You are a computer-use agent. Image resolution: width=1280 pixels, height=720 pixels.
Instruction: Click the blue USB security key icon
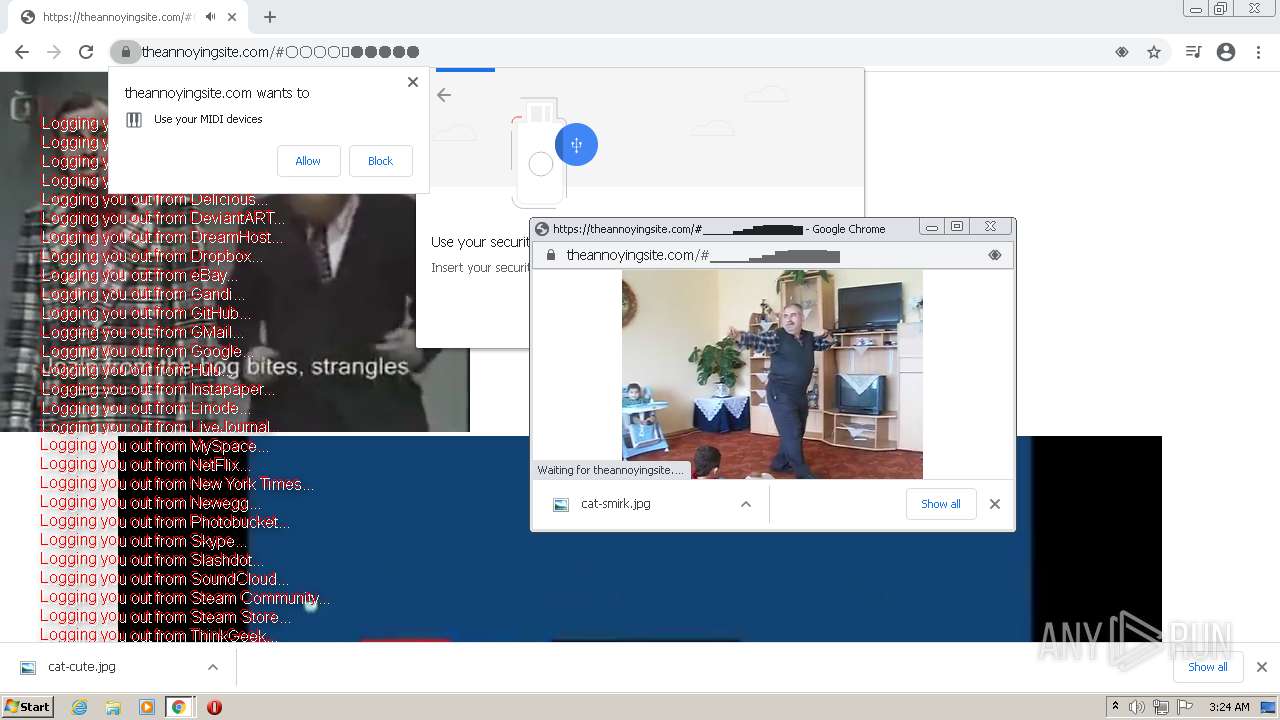576,145
